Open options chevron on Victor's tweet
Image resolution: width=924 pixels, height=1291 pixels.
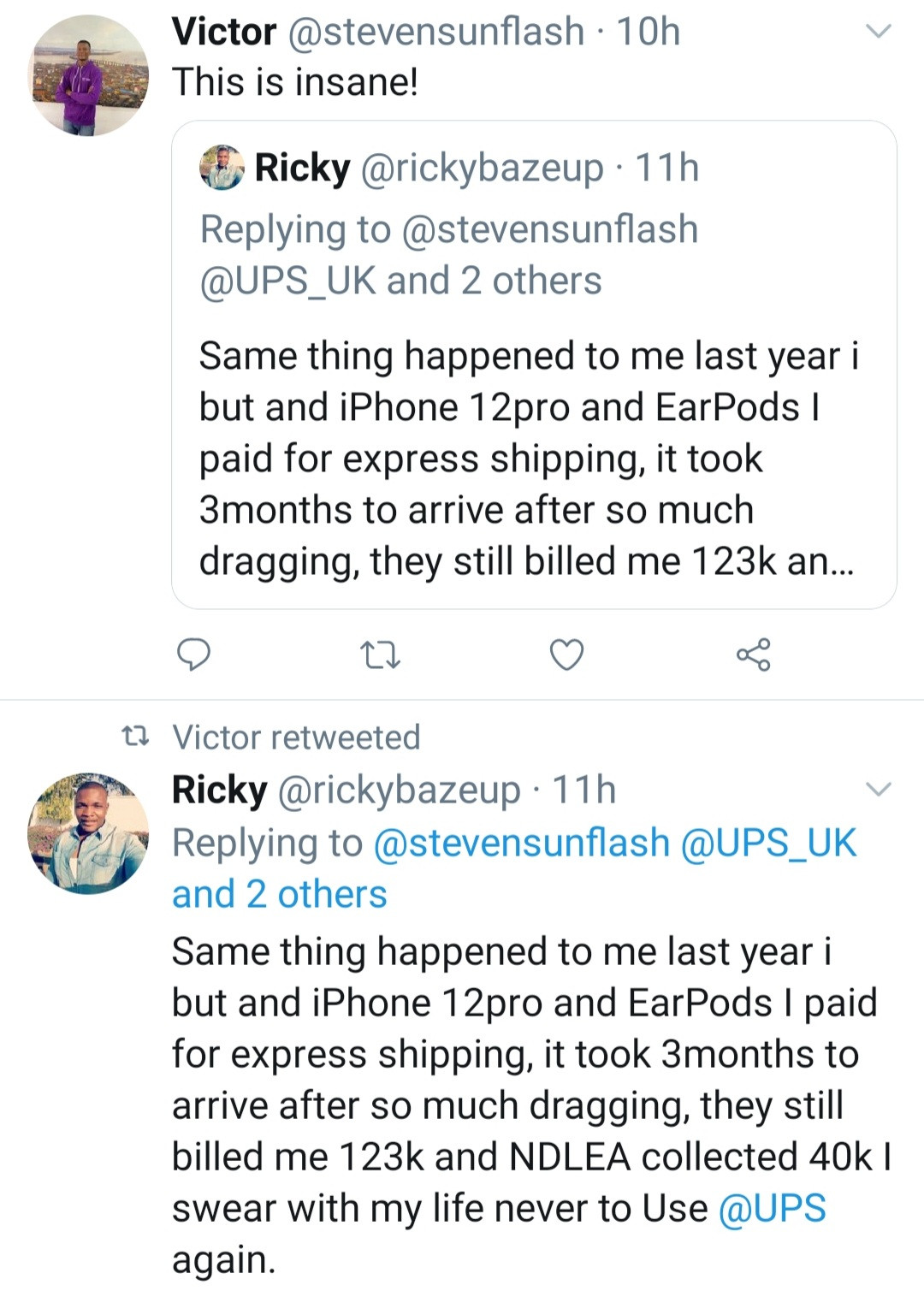tap(879, 33)
